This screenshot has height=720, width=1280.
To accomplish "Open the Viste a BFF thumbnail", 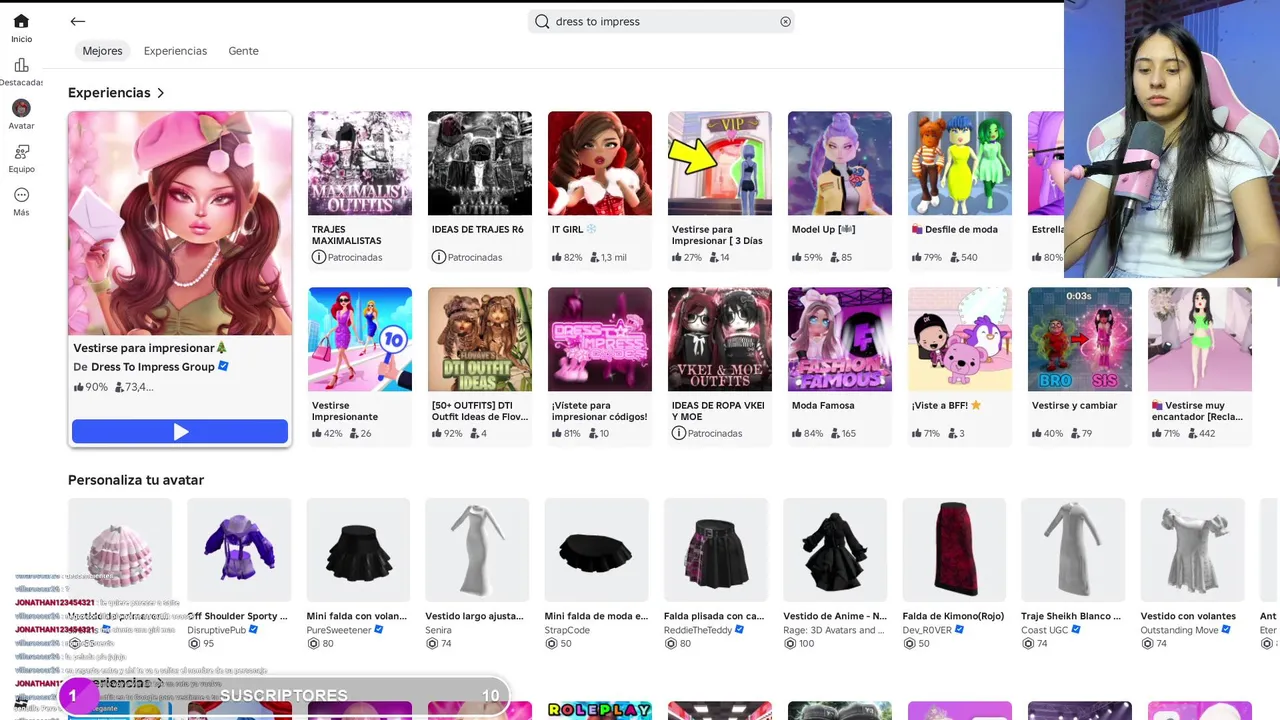I will click(x=960, y=339).
